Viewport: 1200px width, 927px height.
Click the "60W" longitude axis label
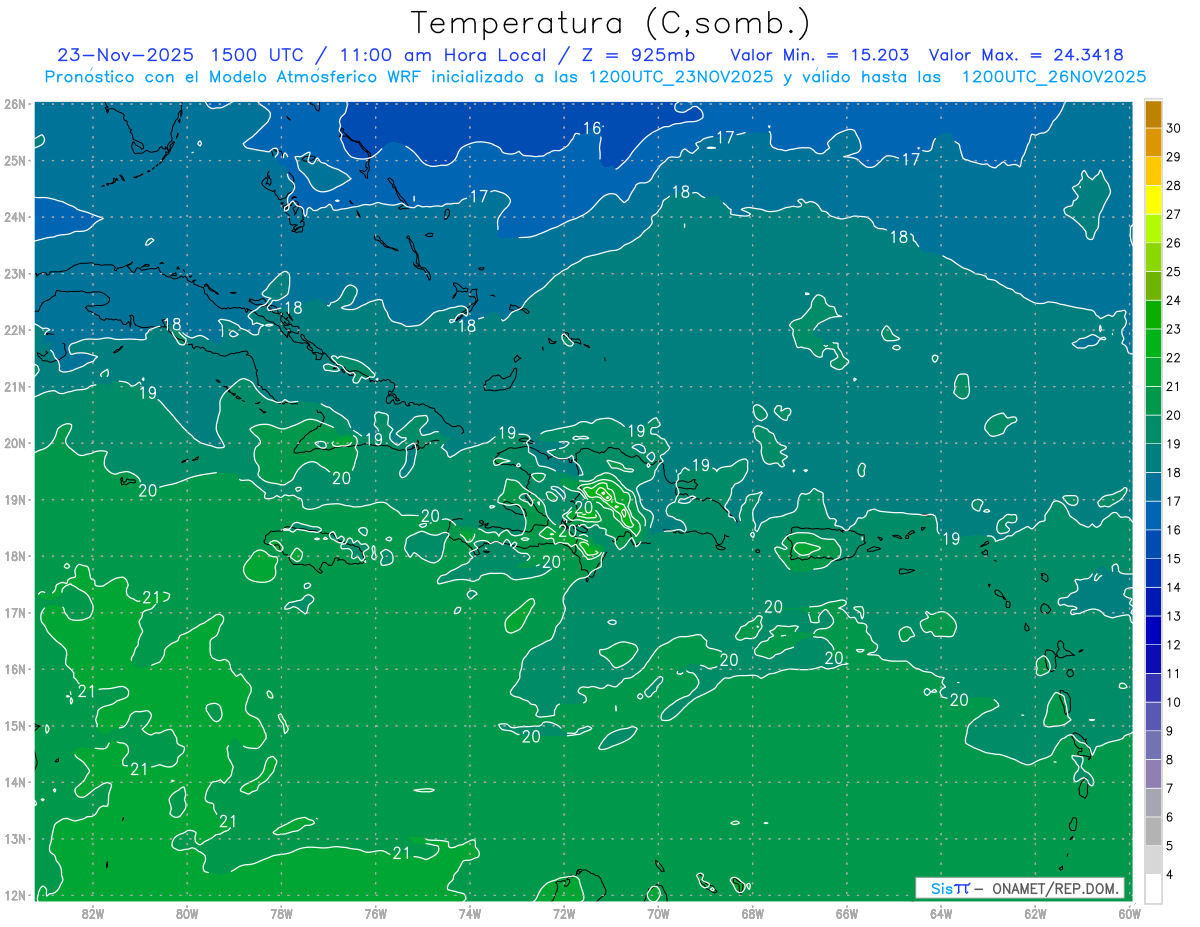(1129, 913)
